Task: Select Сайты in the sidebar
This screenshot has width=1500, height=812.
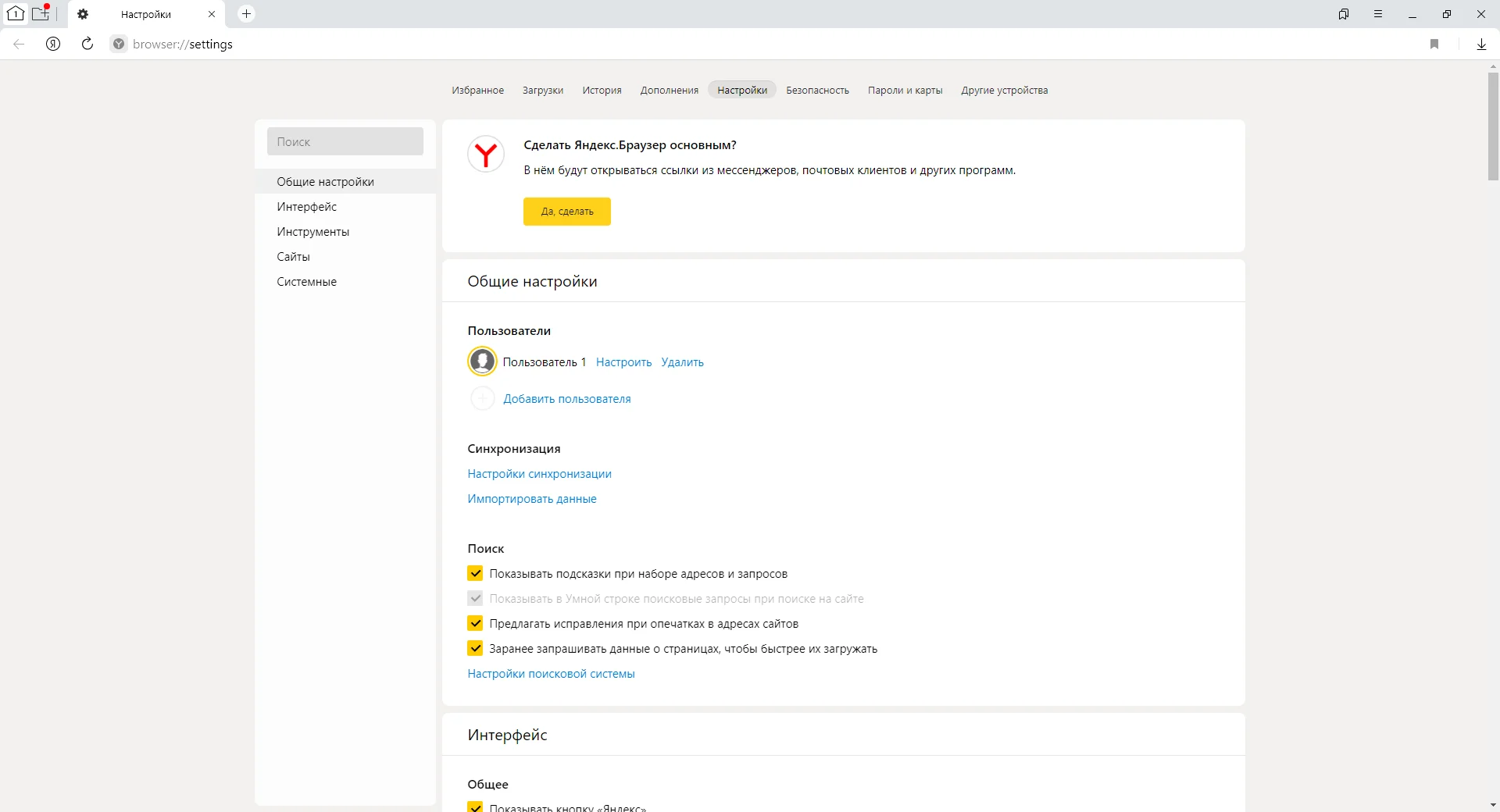Action: pyautogui.click(x=345, y=256)
